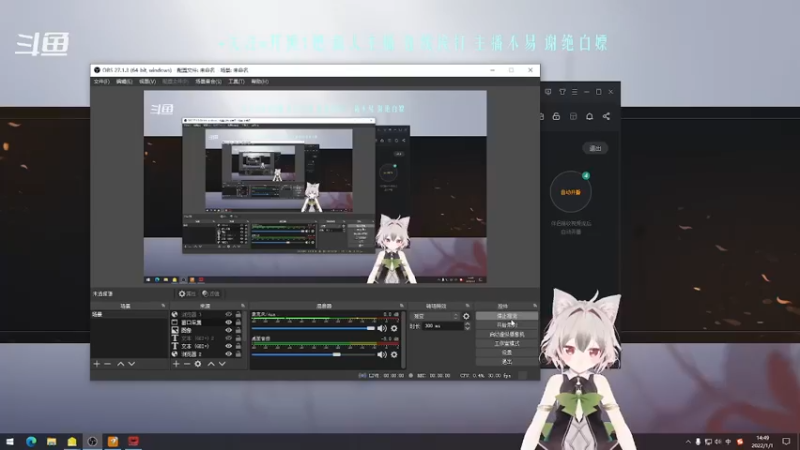800x450 pixels.
Task: Open 属性 properties button above Sources
Action: (x=187, y=294)
